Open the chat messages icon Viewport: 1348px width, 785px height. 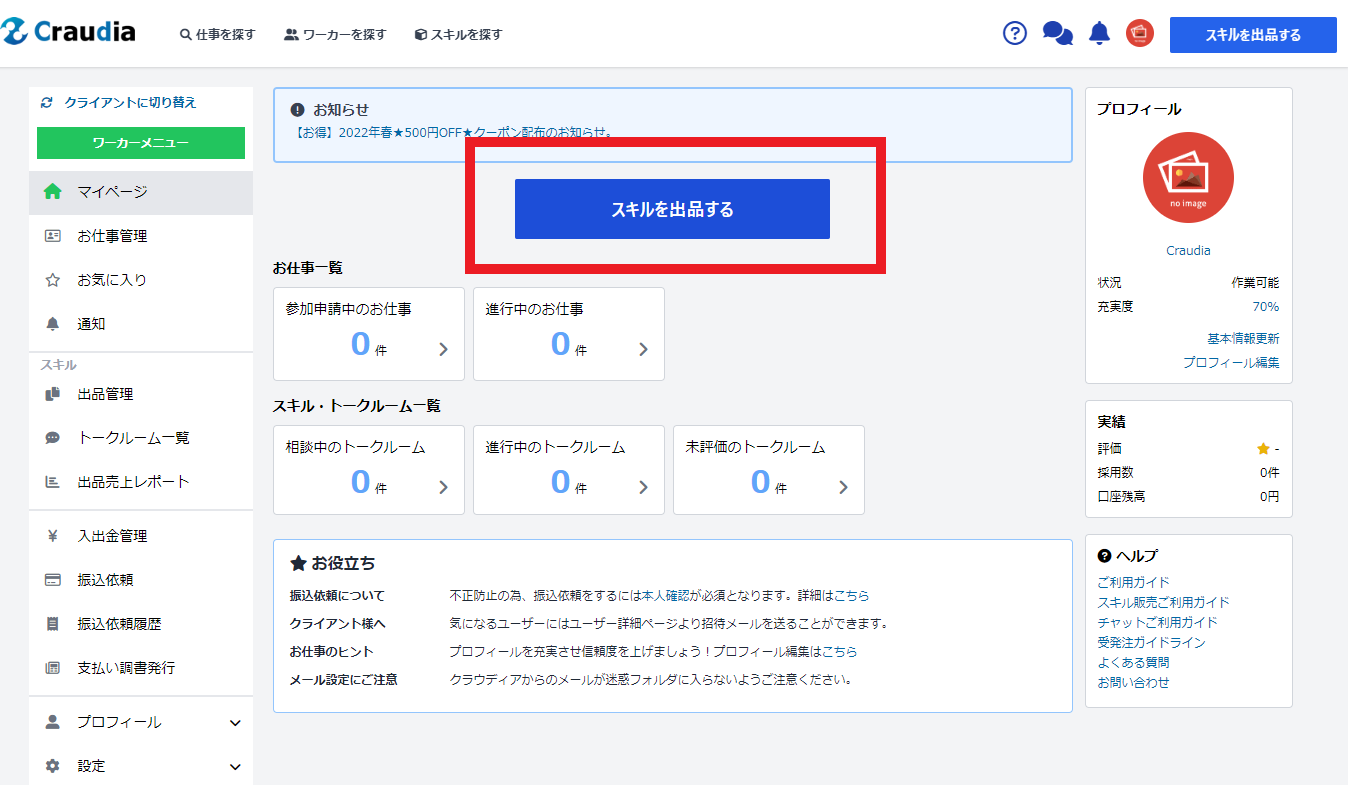(1057, 33)
